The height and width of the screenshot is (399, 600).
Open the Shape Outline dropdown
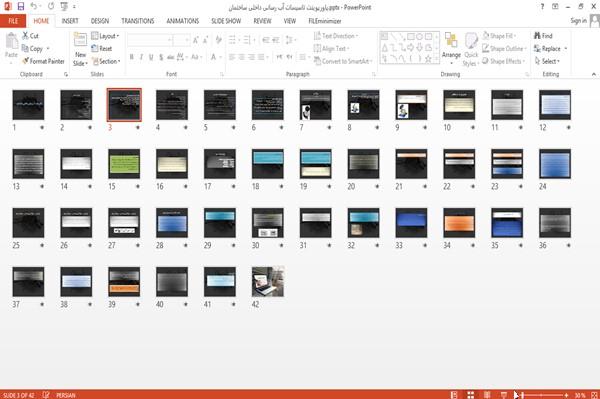pyautogui.click(x=504, y=49)
